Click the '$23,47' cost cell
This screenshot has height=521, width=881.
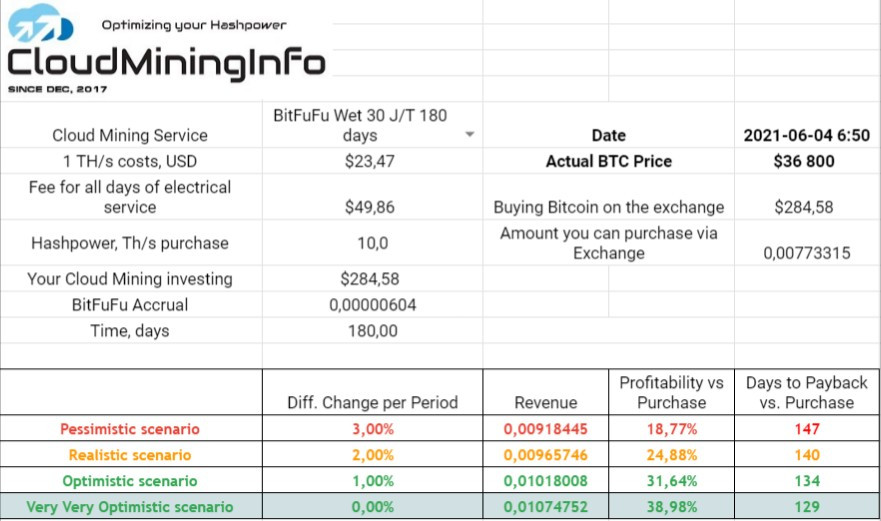coord(372,161)
